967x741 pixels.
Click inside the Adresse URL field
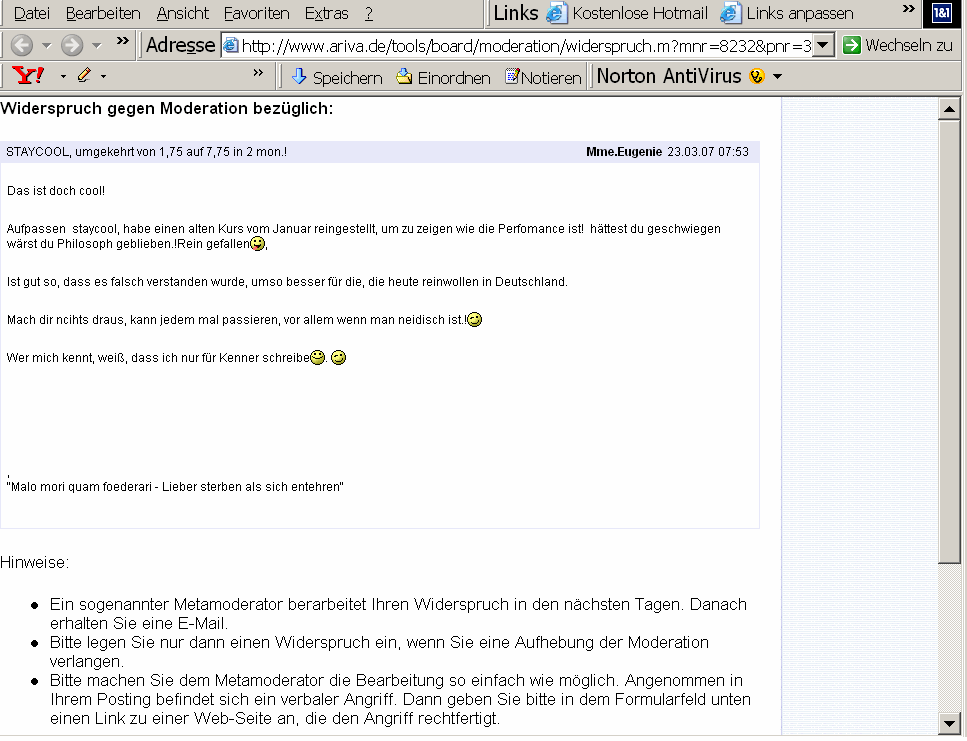coord(500,46)
